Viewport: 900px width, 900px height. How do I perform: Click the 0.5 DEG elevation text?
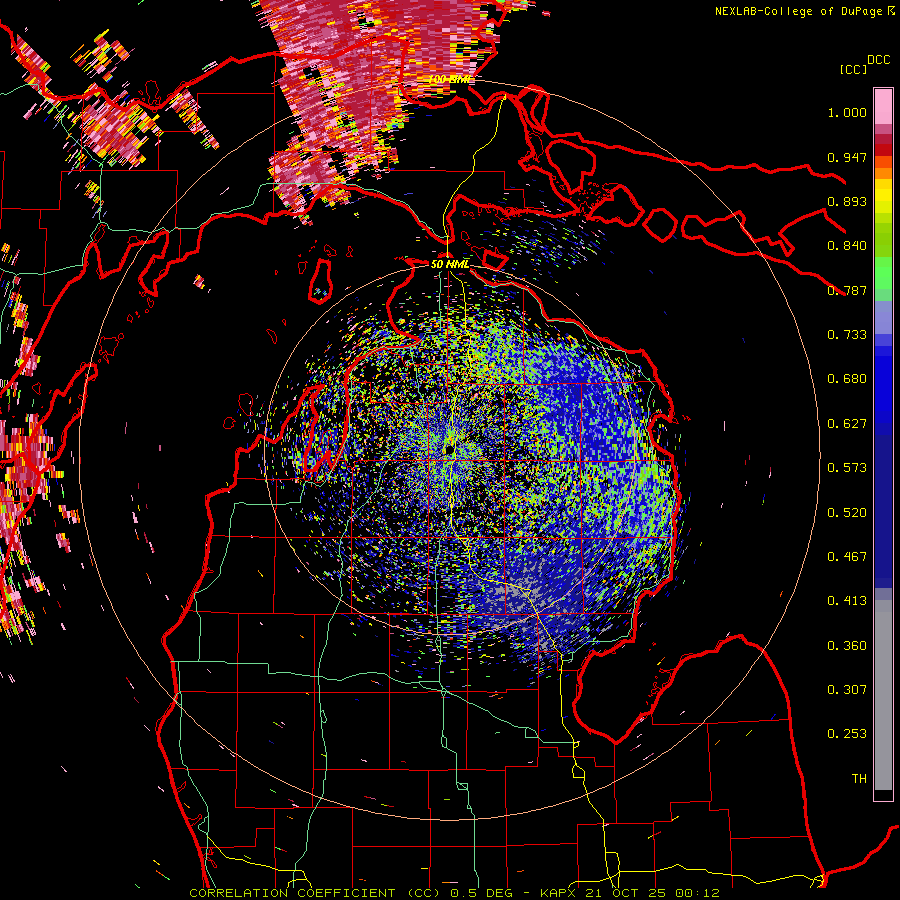pos(481,893)
